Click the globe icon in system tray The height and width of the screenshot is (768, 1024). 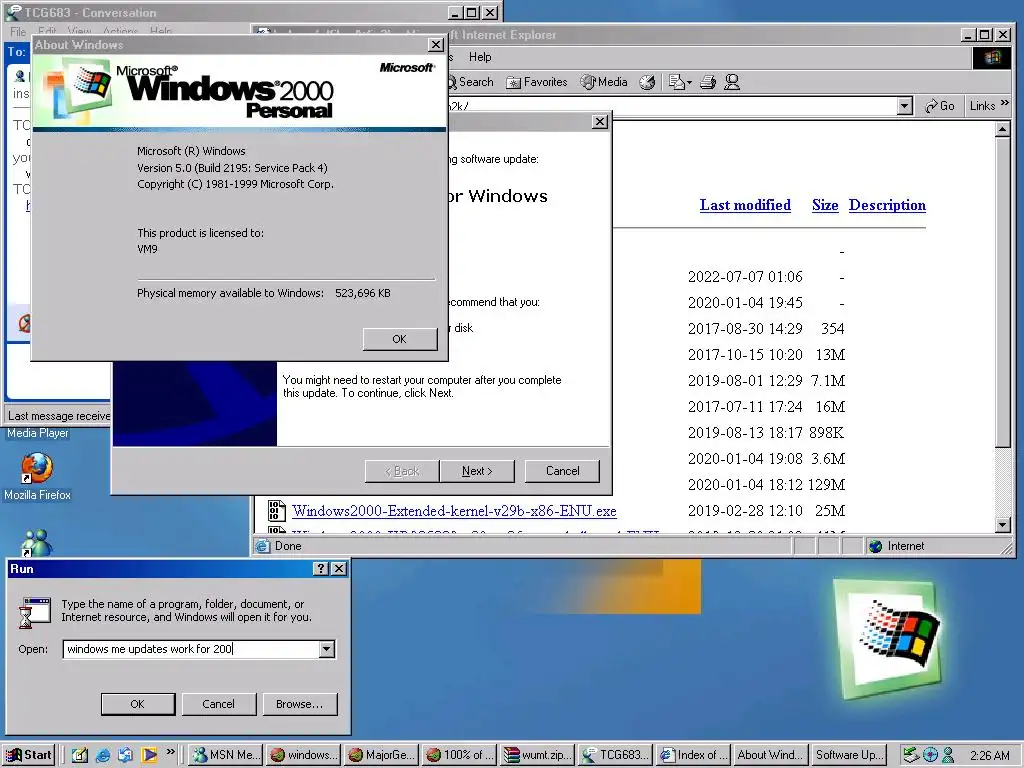tap(930, 755)
